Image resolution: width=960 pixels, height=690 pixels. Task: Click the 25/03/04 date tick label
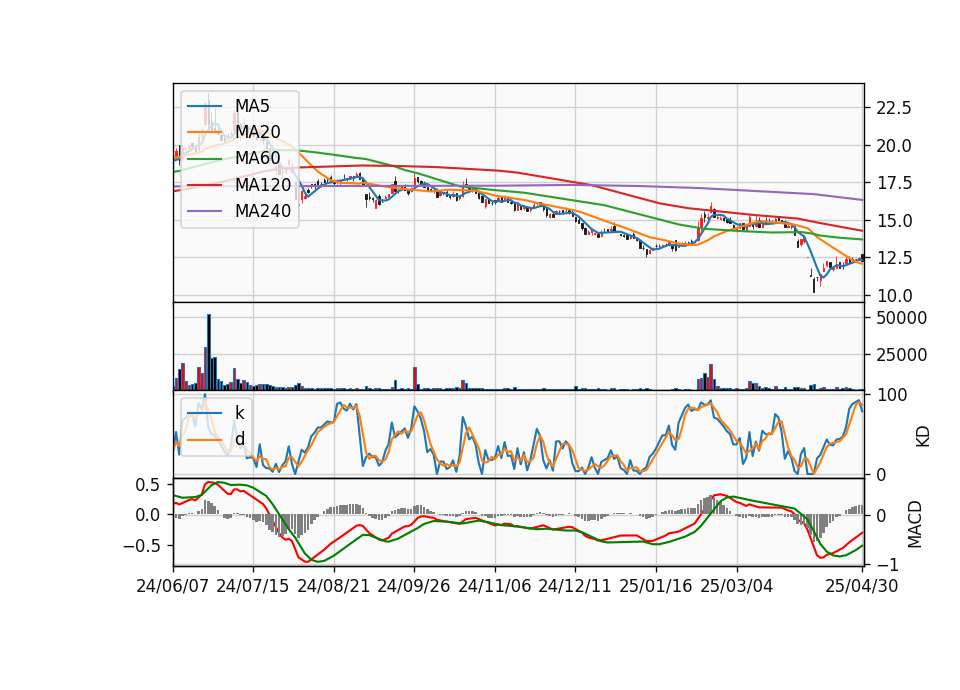coord(737,586)
